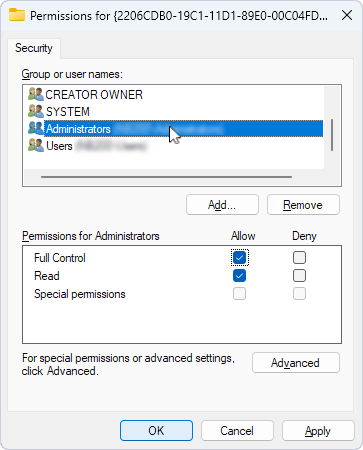Click the Users group icon
This screenshot has width=363, height=450.
[x=36, y=145]
